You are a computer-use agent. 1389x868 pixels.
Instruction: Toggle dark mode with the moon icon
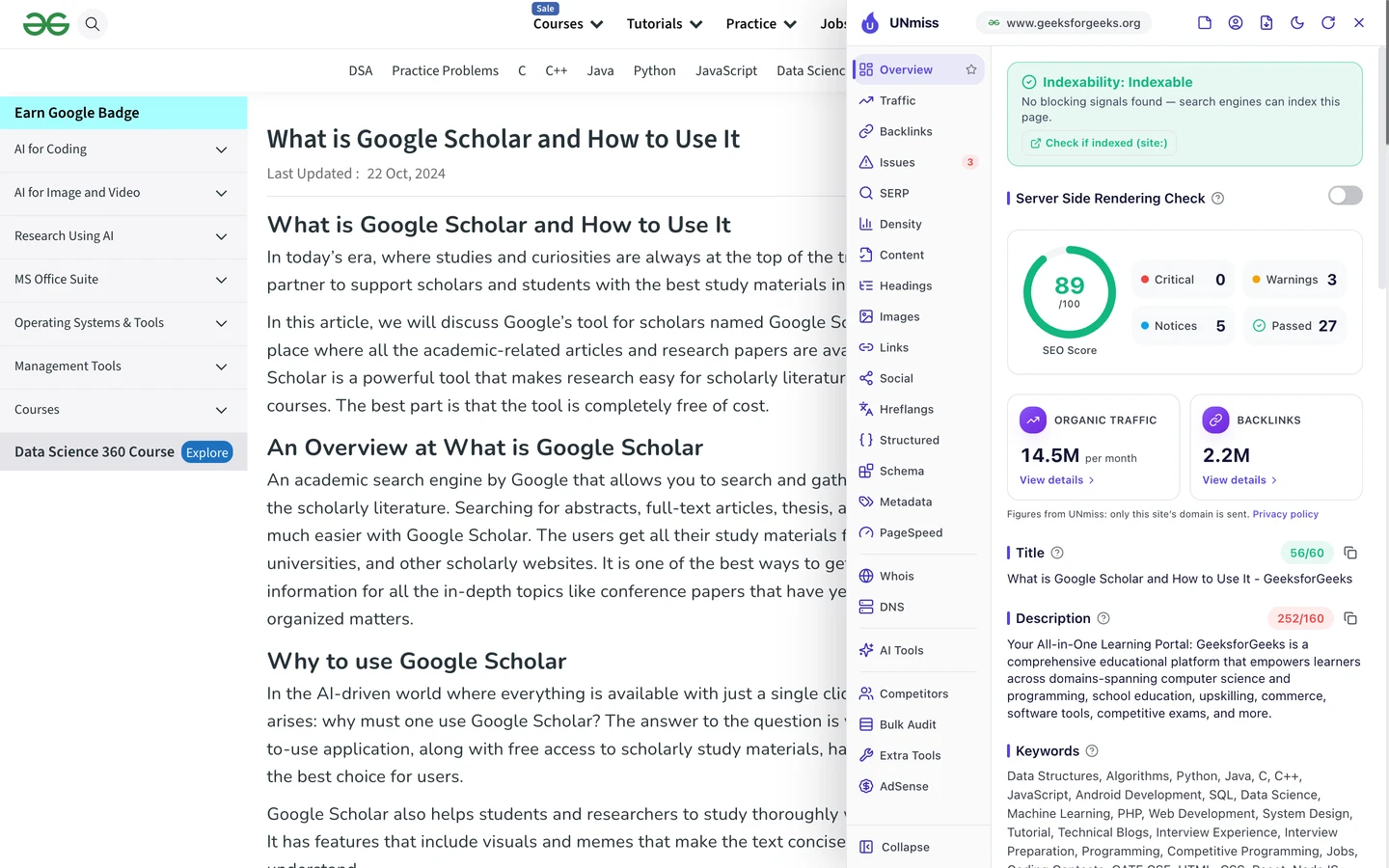pyautogui.click(x=1297, y=23)
